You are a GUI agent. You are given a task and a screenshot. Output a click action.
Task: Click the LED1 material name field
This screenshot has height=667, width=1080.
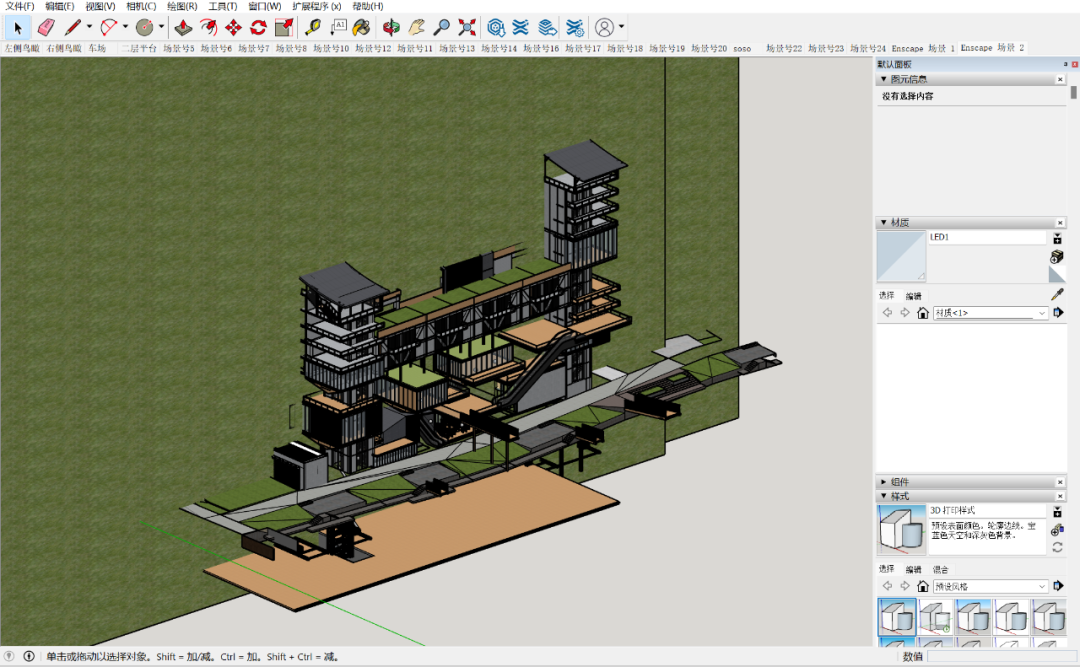(x=987, y=237)
